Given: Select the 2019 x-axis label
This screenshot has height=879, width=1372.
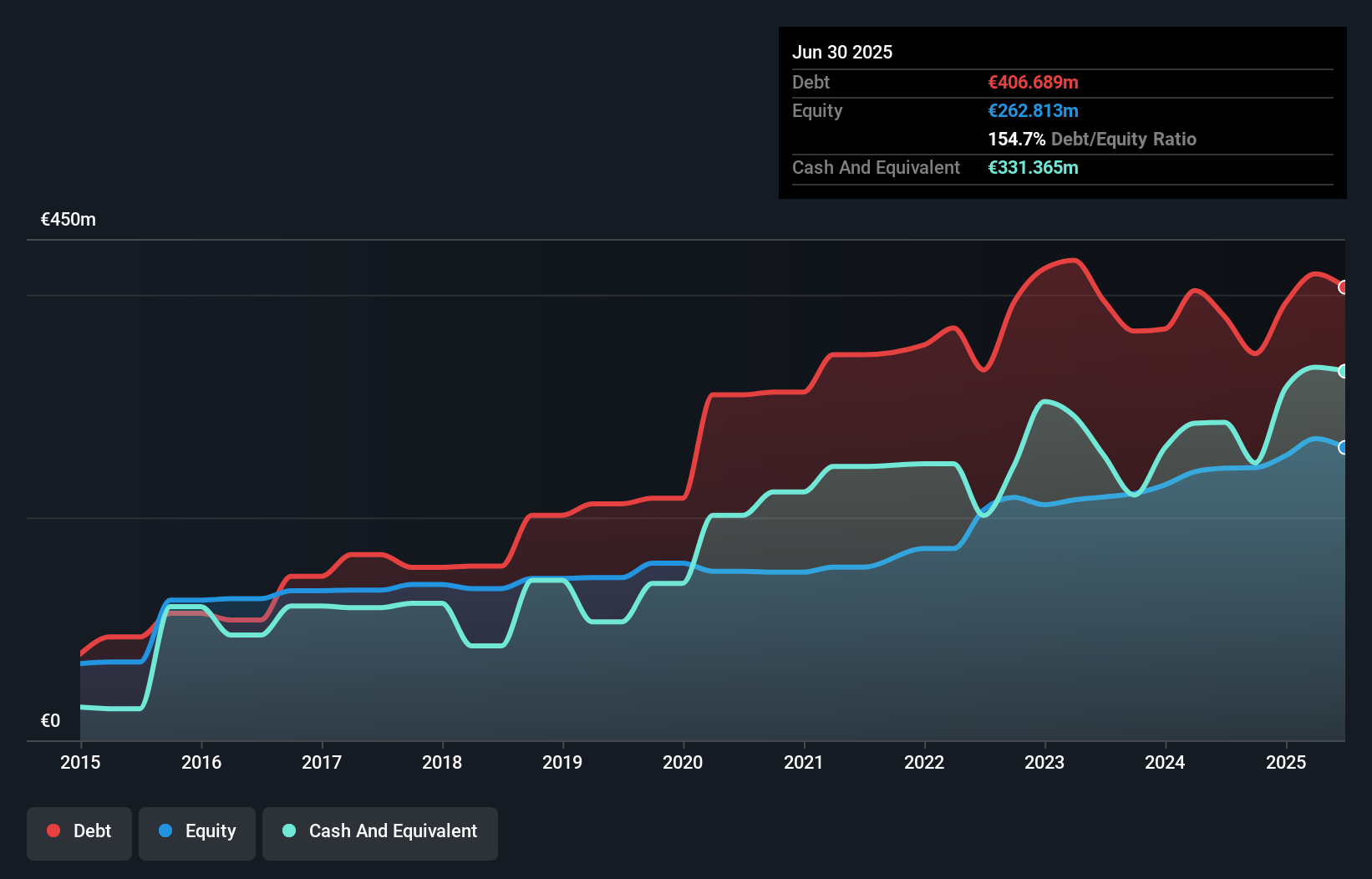Looking at the screenshot, I should click(562, 762).
